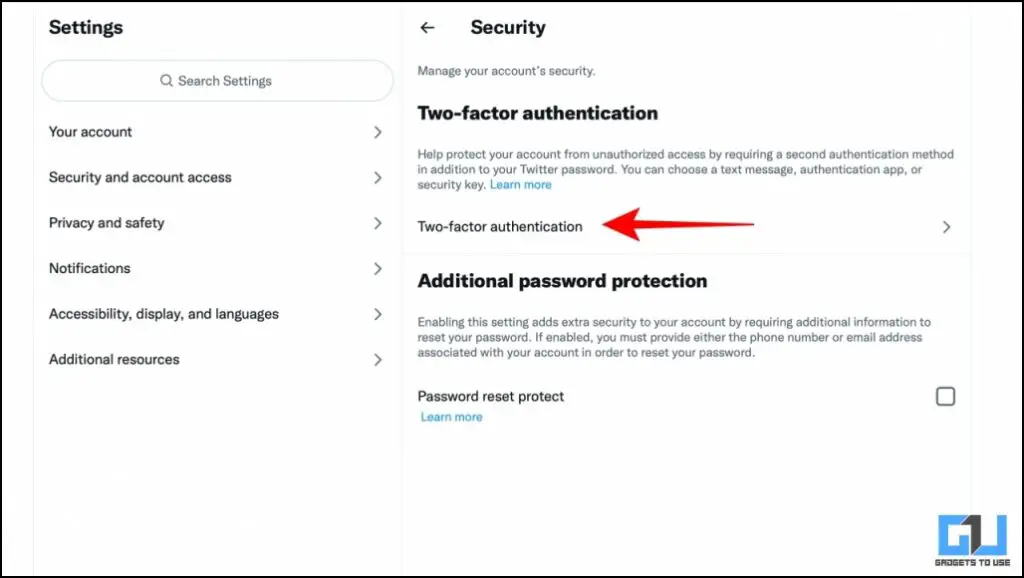
Task: Select Your account menu item
Action: pos(217,132)
